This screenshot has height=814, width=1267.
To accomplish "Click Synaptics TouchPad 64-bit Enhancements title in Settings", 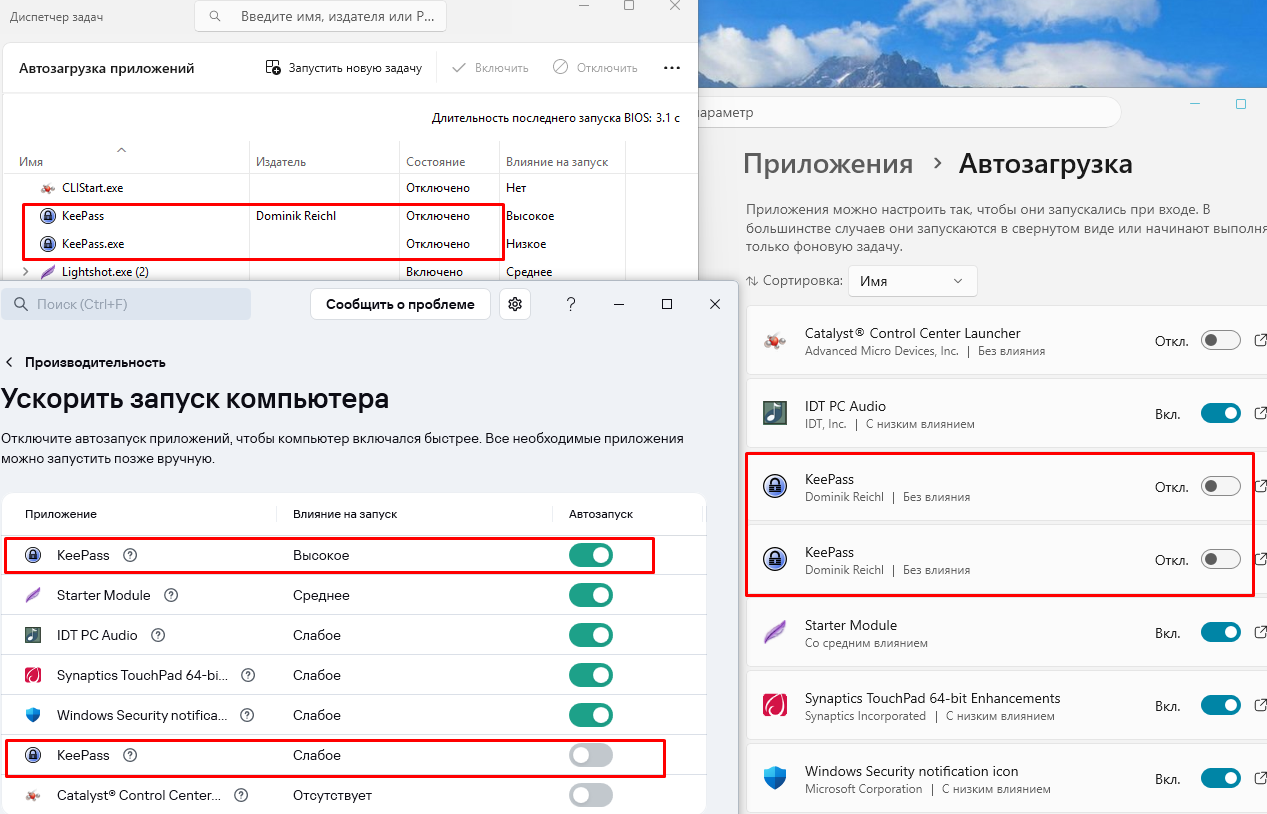I will click(933, 698).
